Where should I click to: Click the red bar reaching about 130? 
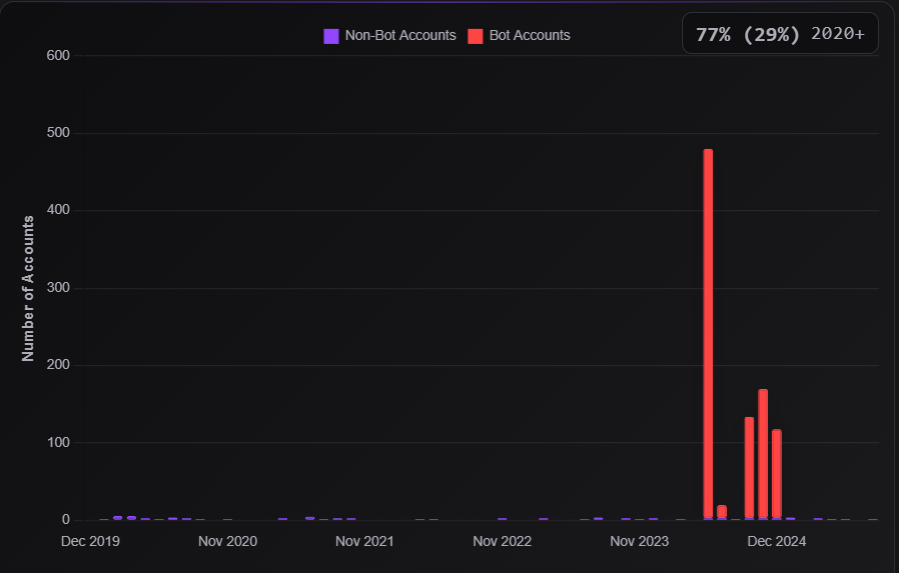click(x=749, y=467)
